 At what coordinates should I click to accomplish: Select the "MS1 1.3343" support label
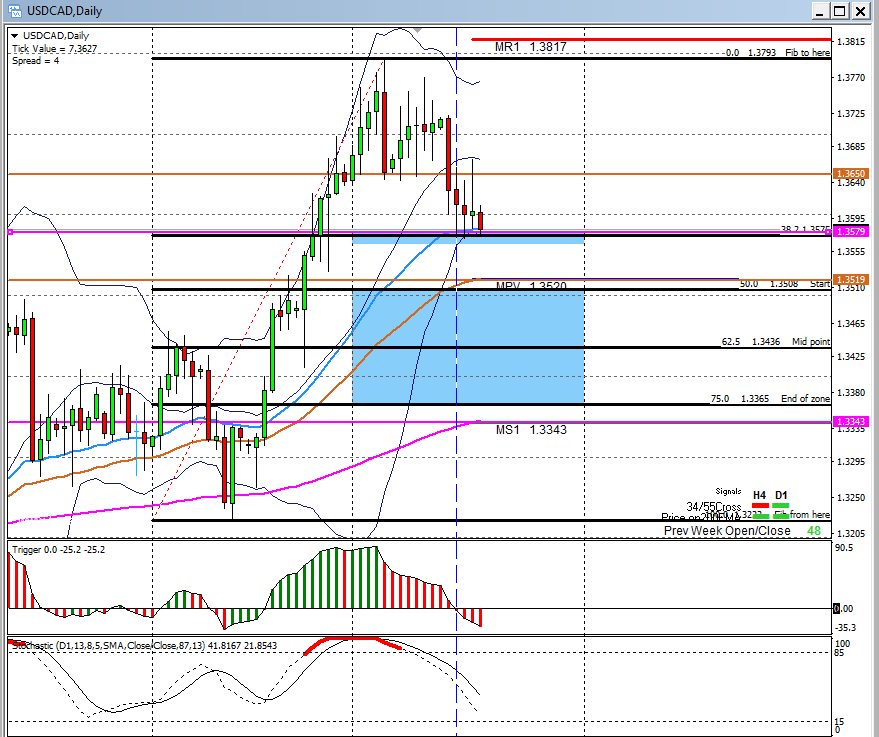[x=531, y=430]
